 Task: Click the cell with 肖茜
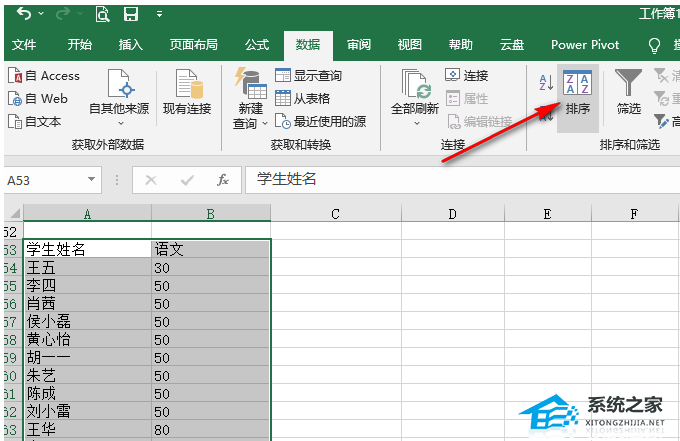tap(87, 304)
